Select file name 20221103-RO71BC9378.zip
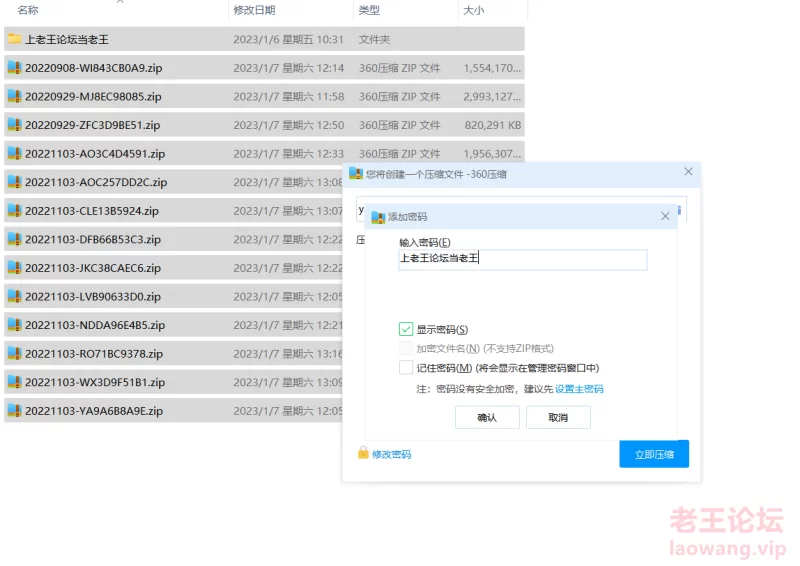 tap(94, 354)
